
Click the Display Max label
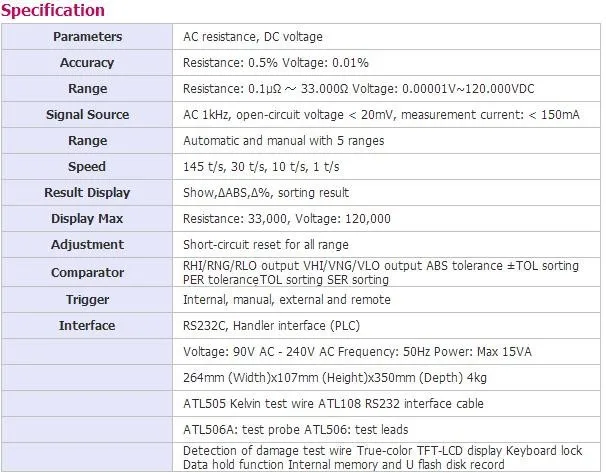tap(87, 219)
